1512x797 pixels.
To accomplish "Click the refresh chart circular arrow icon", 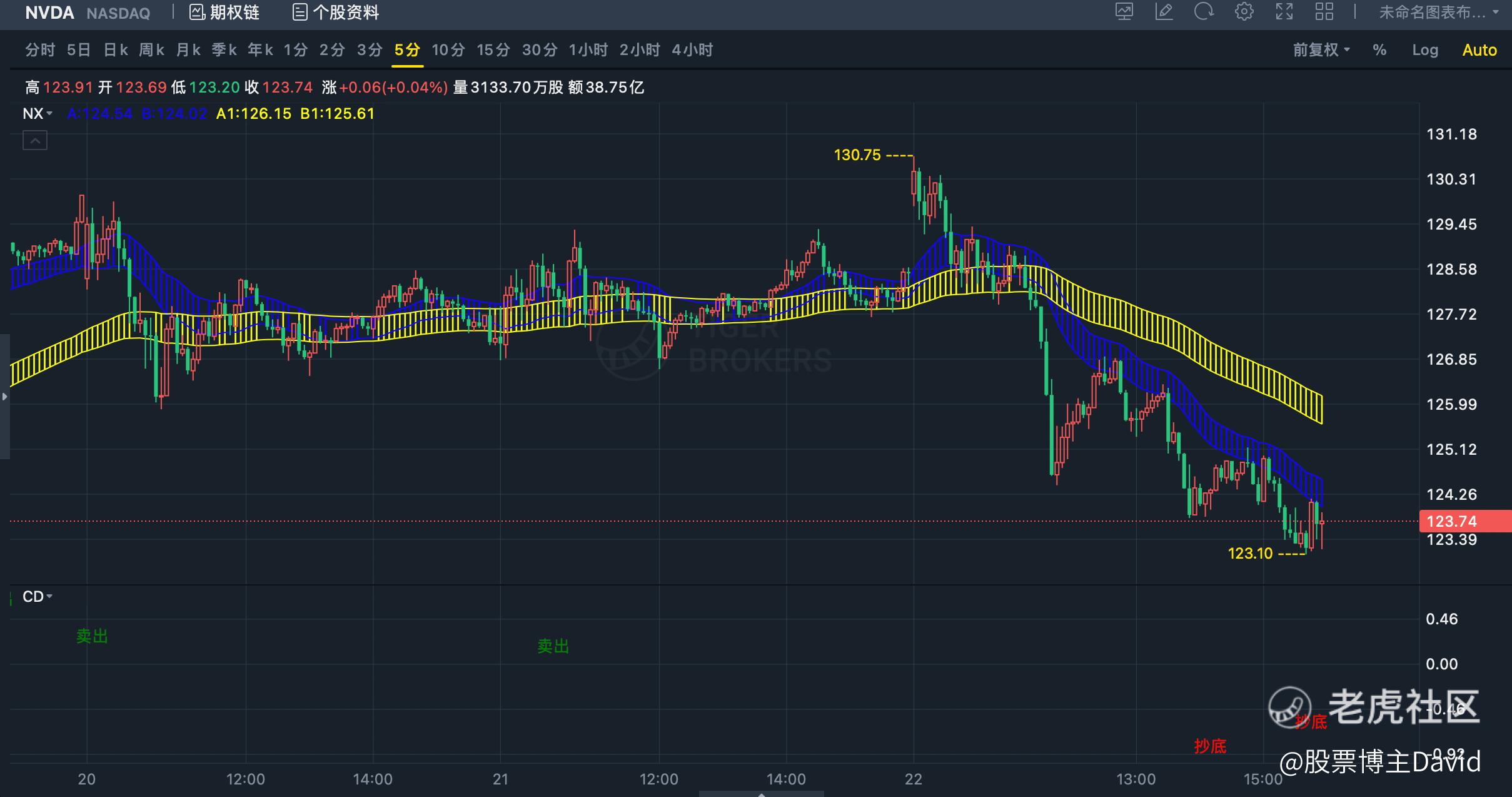I will click(x=1204, y=12).
